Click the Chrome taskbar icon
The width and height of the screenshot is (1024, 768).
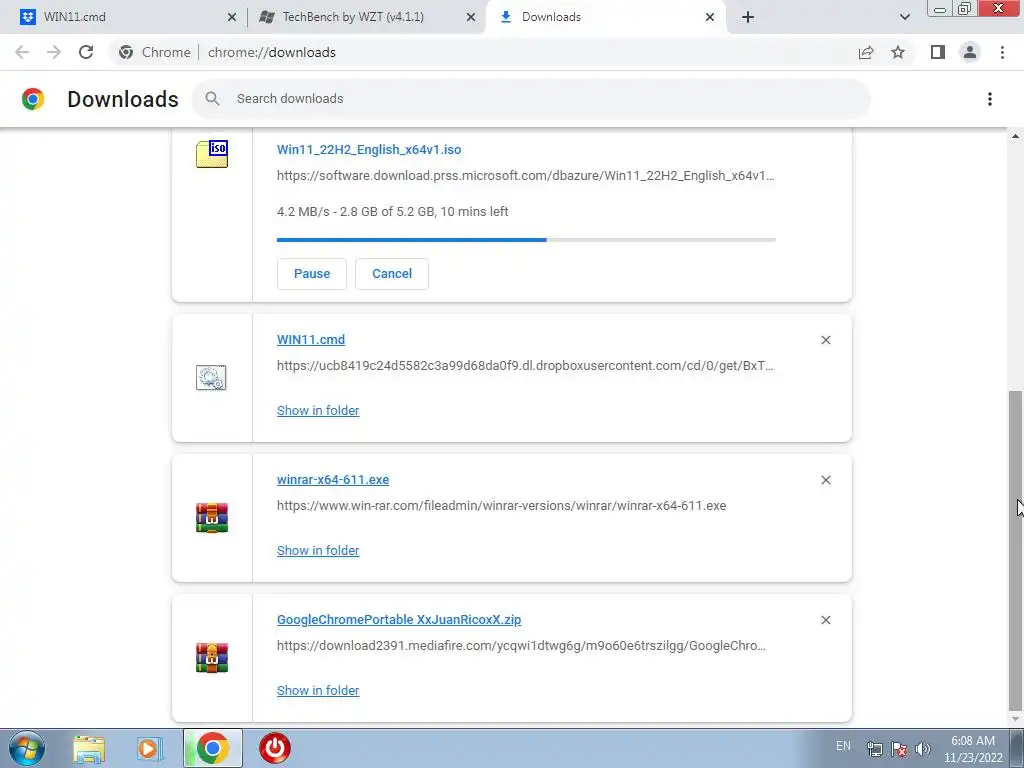point(212,748)
